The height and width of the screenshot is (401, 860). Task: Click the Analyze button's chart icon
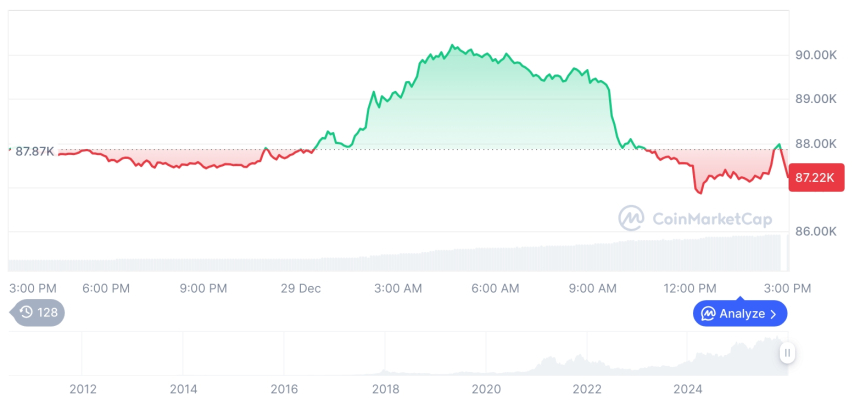(x=708, y=314)
